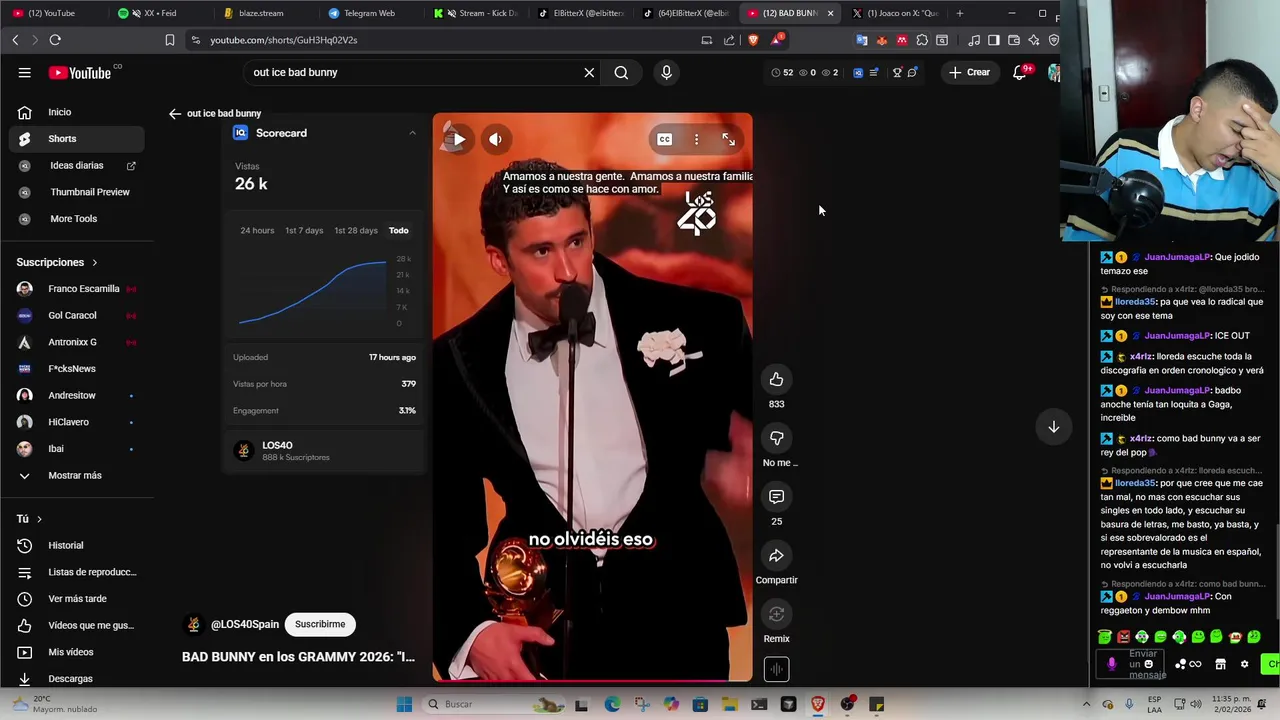Click the Crear button
This screenshot has height=720, width=1280.
click(969, 72)
